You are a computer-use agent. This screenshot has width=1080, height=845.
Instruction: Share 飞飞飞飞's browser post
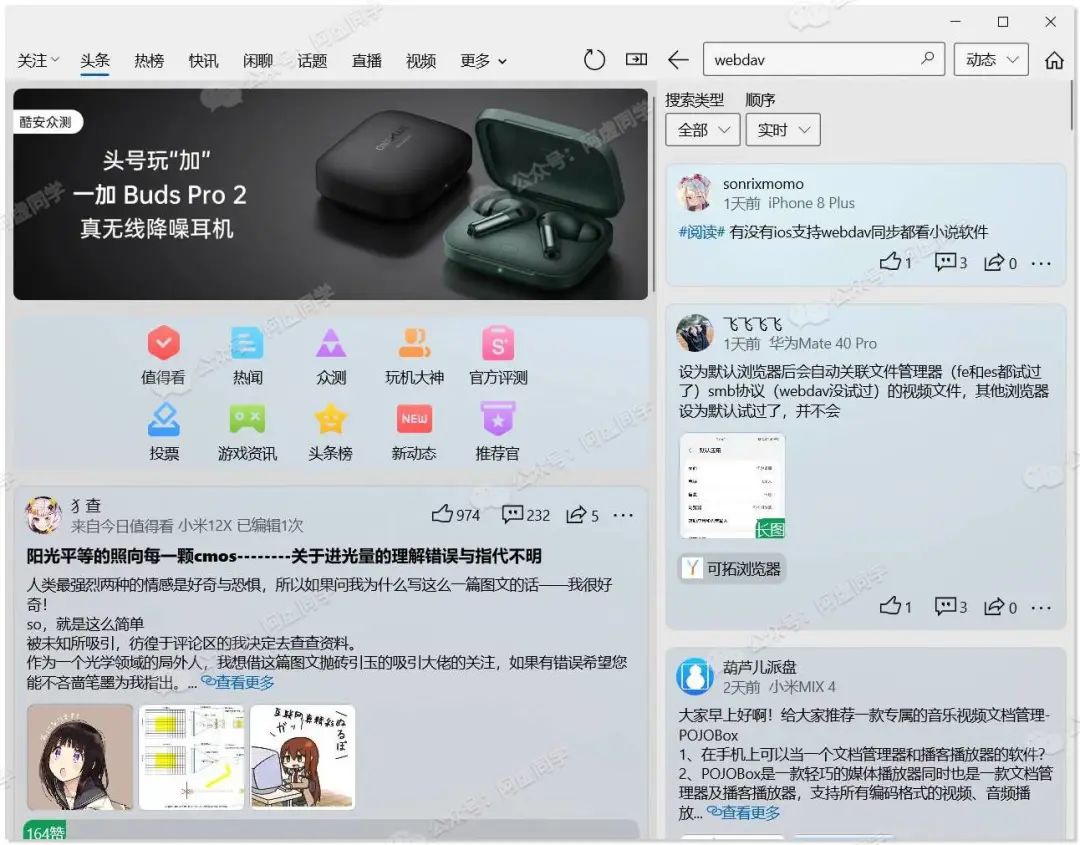pyautogui.click(x=1000, y=606)
